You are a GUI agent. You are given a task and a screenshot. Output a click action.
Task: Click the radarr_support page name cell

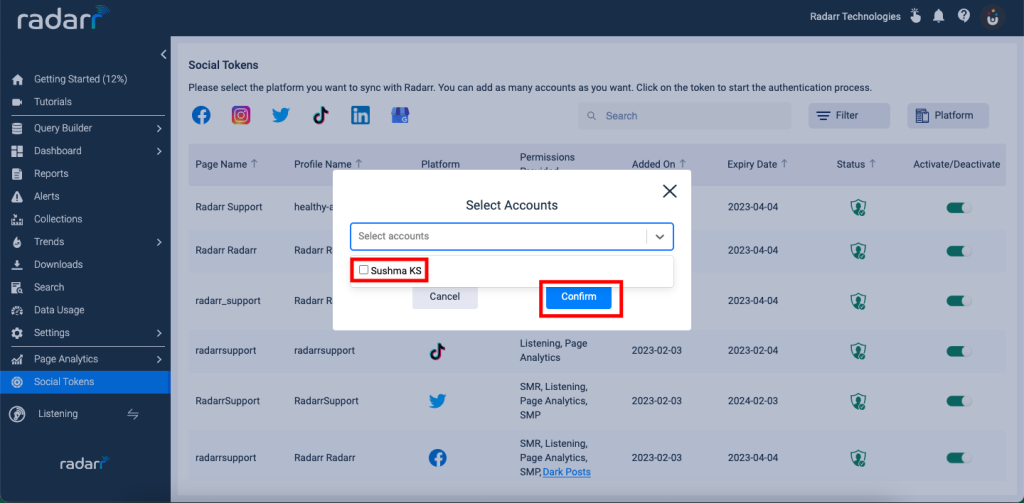[x=228, y=301]
